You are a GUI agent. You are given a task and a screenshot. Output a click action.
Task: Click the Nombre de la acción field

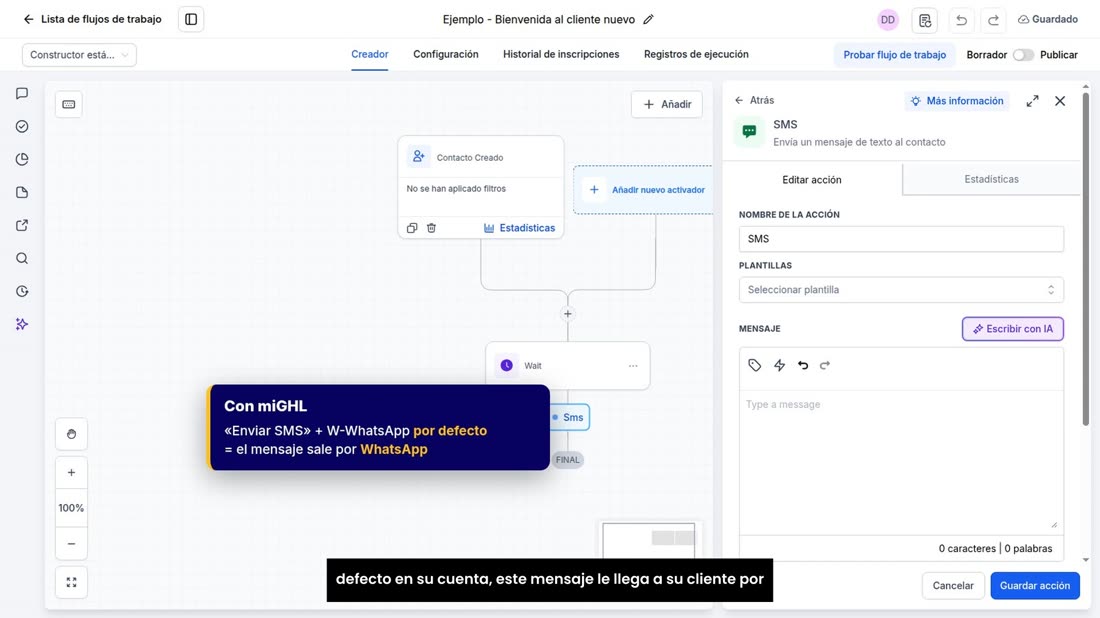(x=901, y=239)
